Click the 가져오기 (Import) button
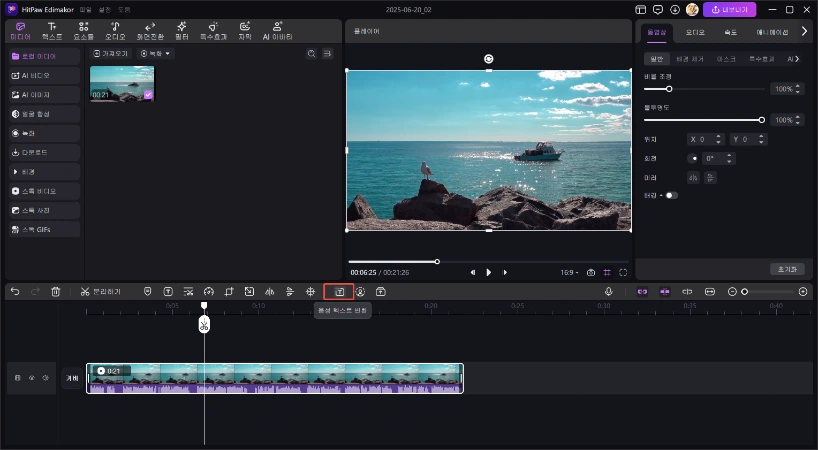Image resolution: width=818 pixels, height=450 pixels. tap(111, 53)
